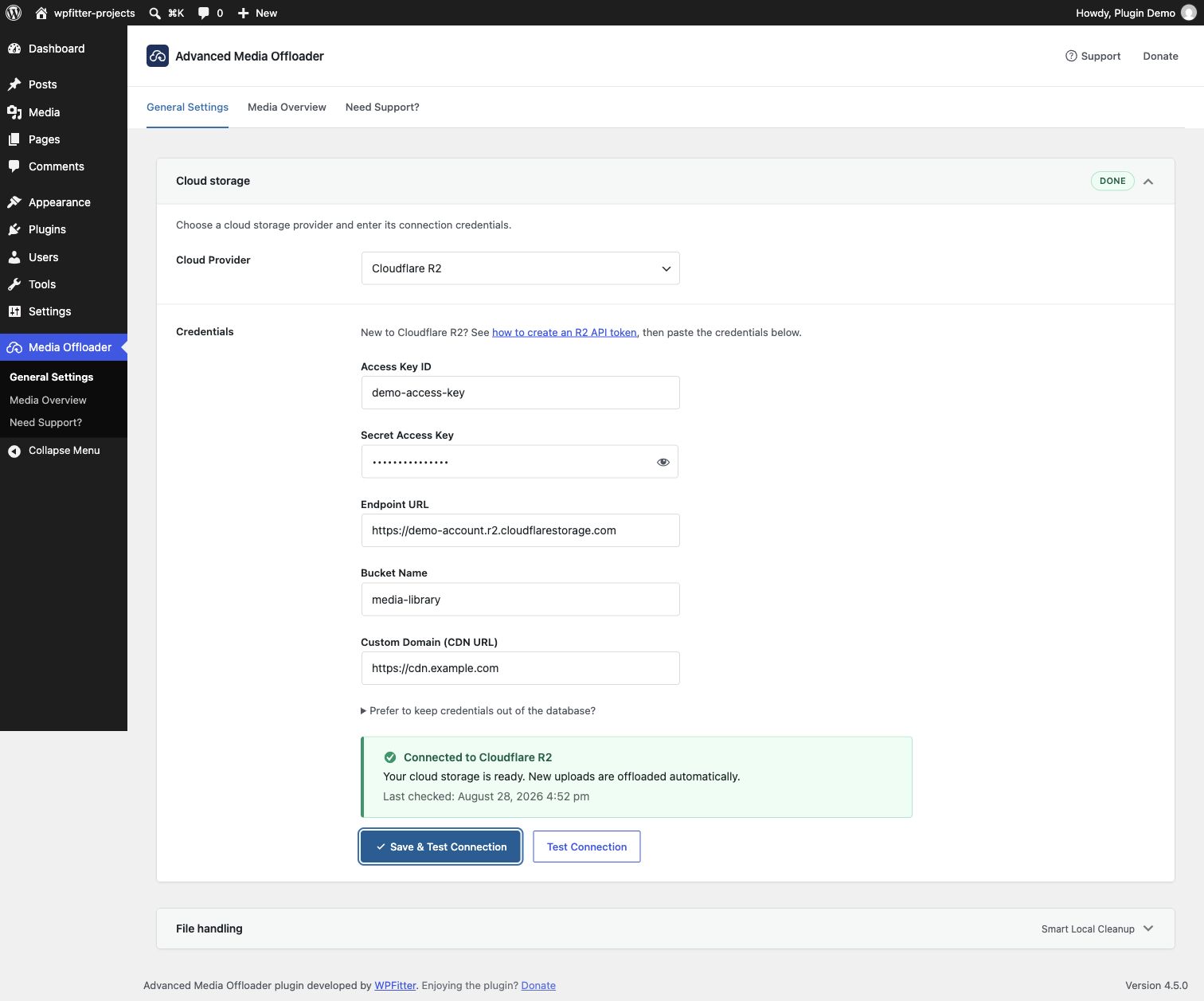Click the File handling section heading
The width and height of the screenshot is (1204, 1001).
pyautogui.click(x=209, y=929)
